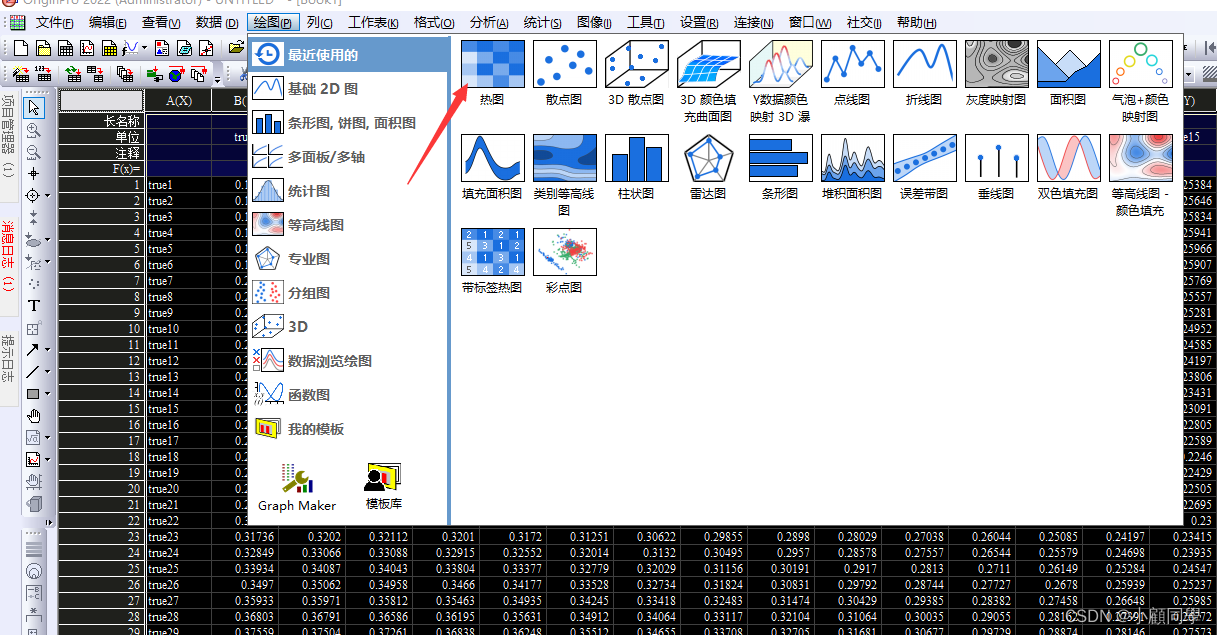1217x635 pixels.
Task: Pick the 填充面积图 fill area plot
Action: click(x=492, y=167)
